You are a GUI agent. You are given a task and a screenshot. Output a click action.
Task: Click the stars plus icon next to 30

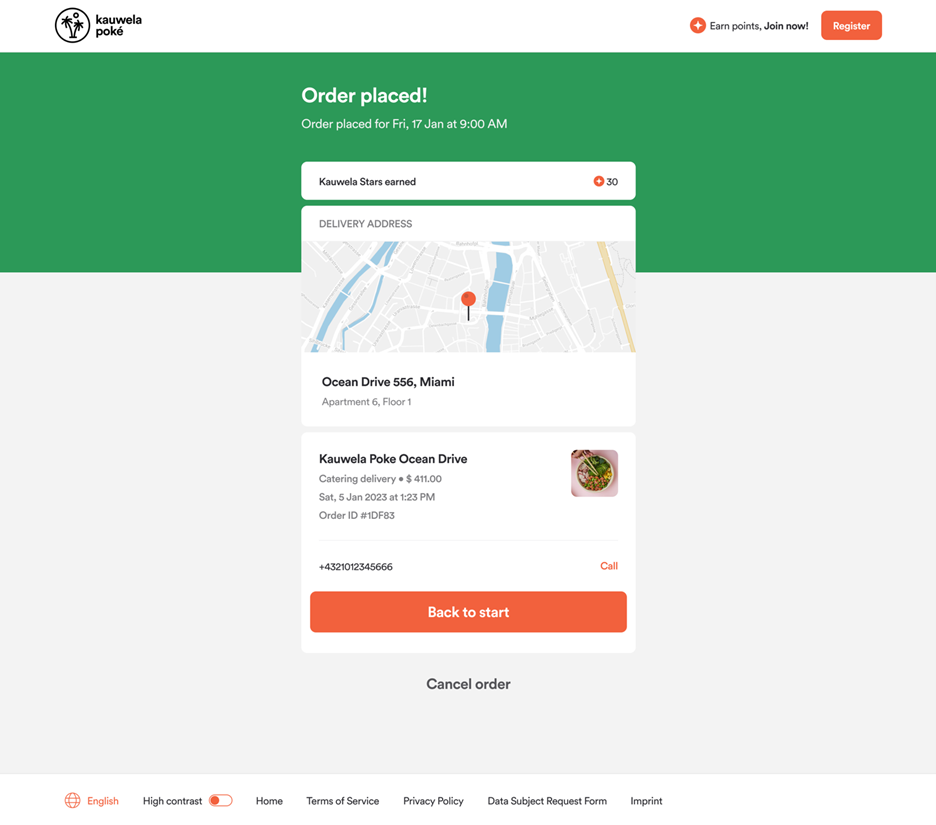[599, 182]
